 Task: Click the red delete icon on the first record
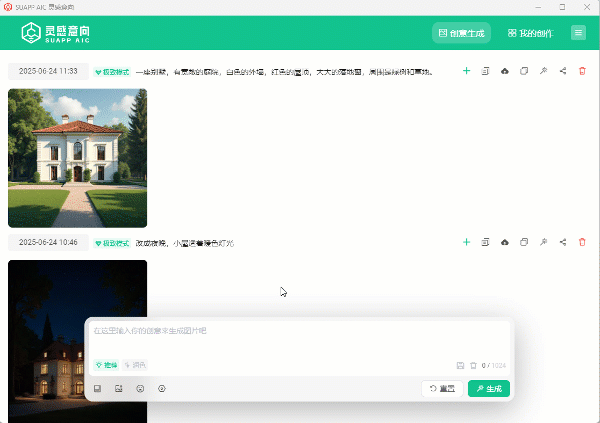coord(582,71)
